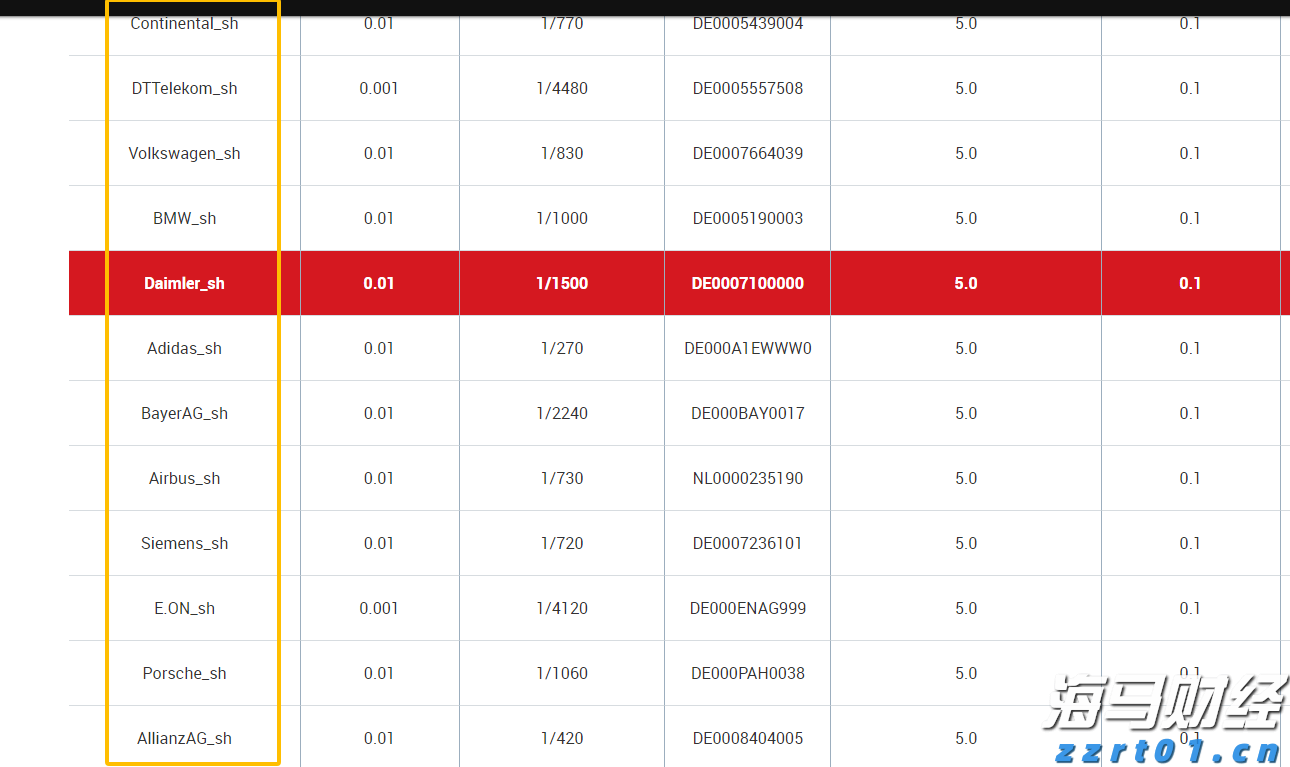Image resolution: width=1290 pixels, height=767 pixels.
Task: Click the BayerAG_sh symbol name
Action: point(184,413)
